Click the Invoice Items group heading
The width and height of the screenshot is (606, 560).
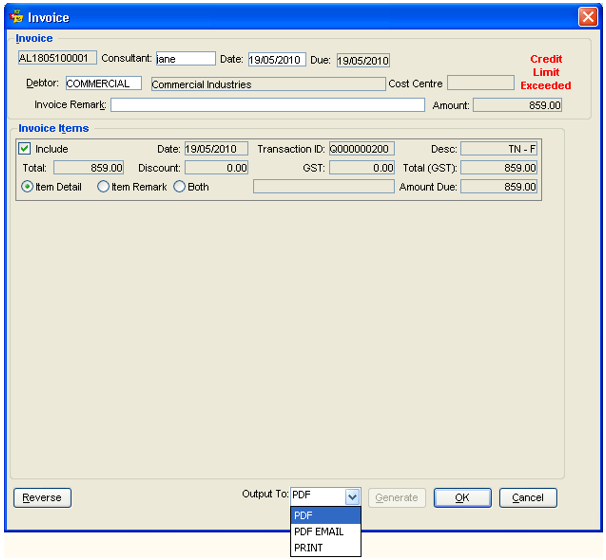54,128
